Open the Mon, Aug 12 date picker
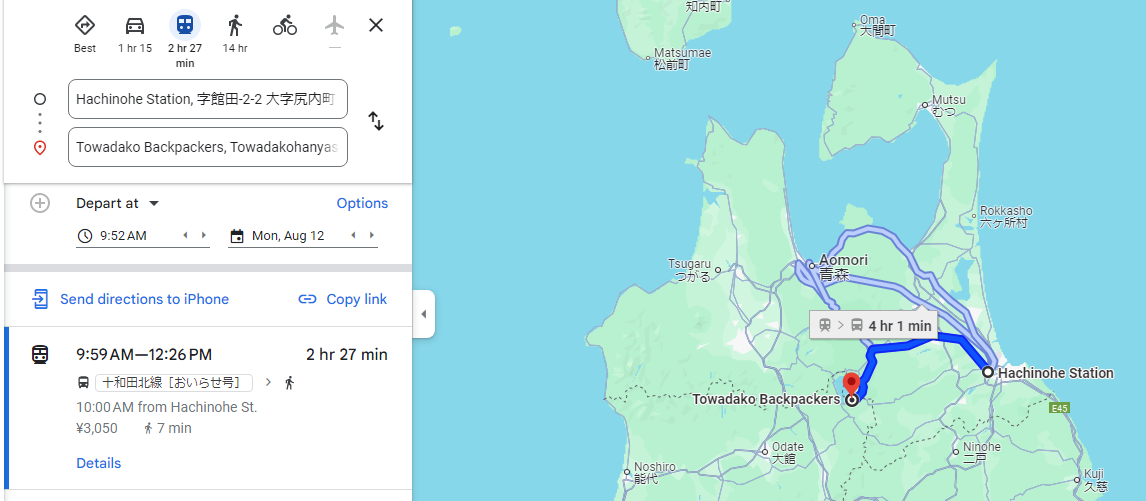This screenshot has width=1146, height=501. click(288, 236)
